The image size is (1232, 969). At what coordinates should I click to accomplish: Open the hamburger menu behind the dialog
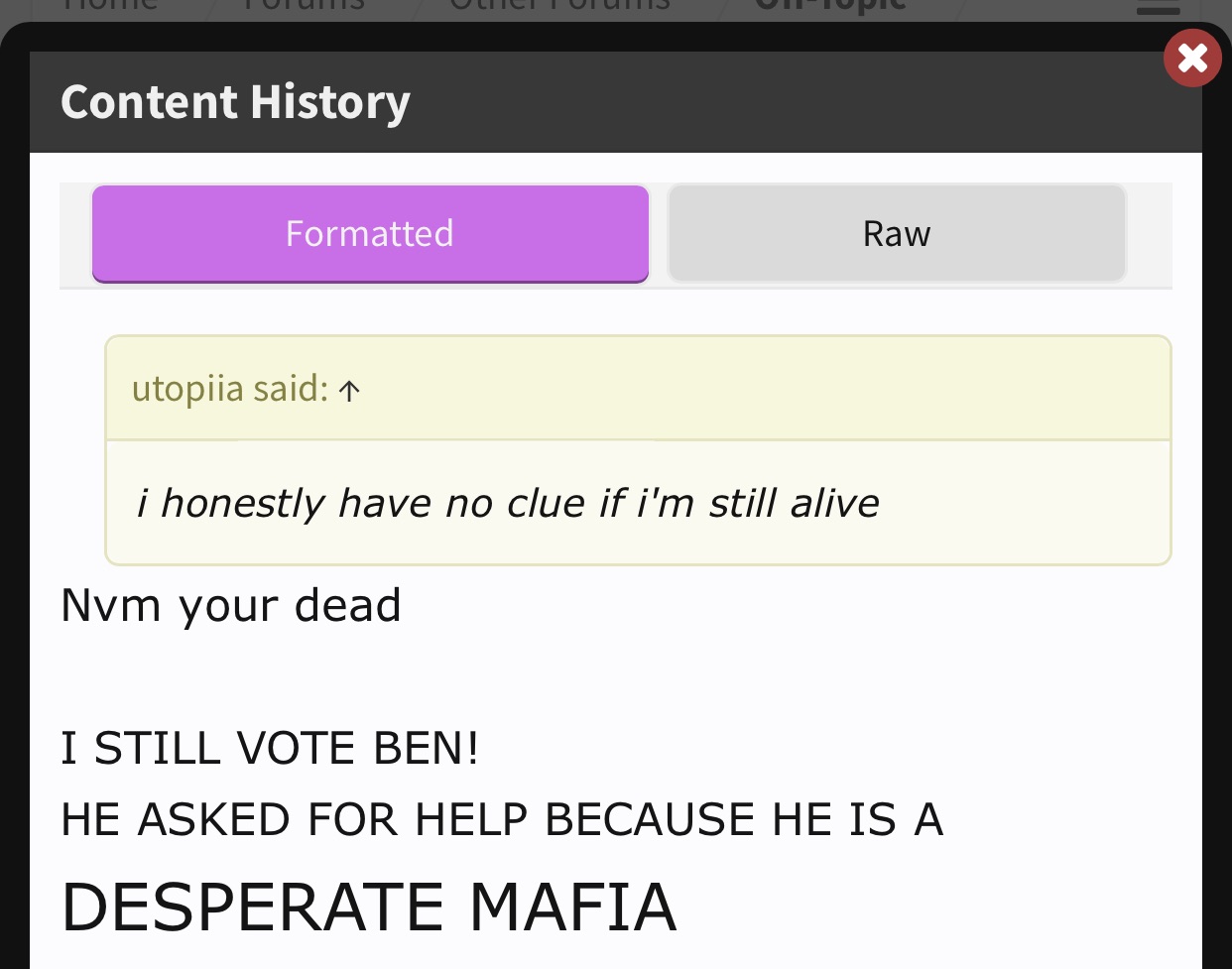(x=1158, y=9)
